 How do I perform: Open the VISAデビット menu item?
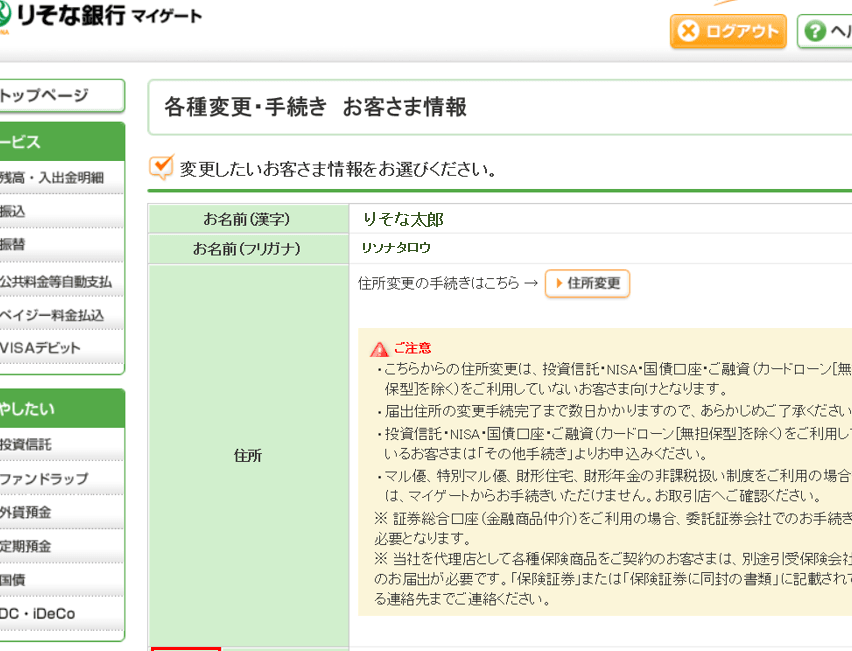[x=41, y=348]
